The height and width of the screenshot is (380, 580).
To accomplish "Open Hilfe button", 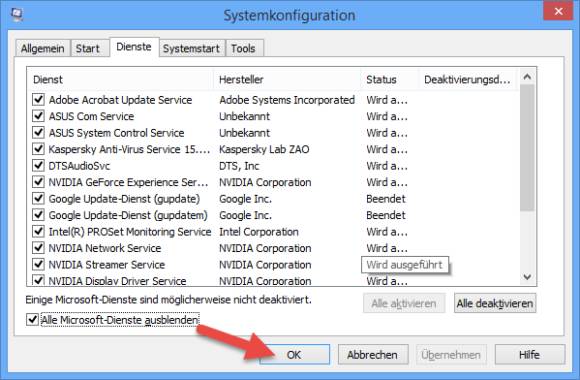I will pyautogui.click(x=530, y=355).
